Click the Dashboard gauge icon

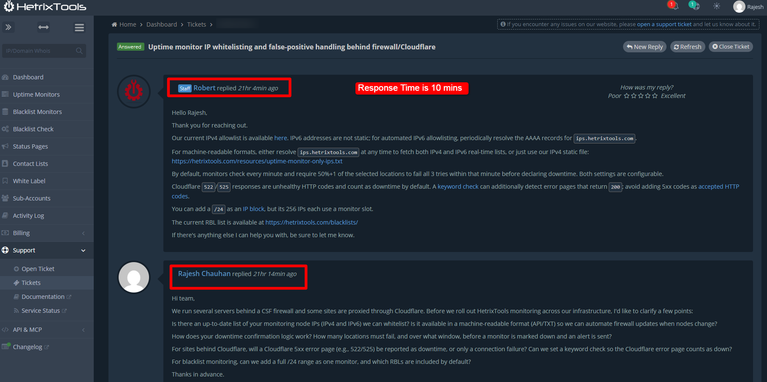point(5,77)
